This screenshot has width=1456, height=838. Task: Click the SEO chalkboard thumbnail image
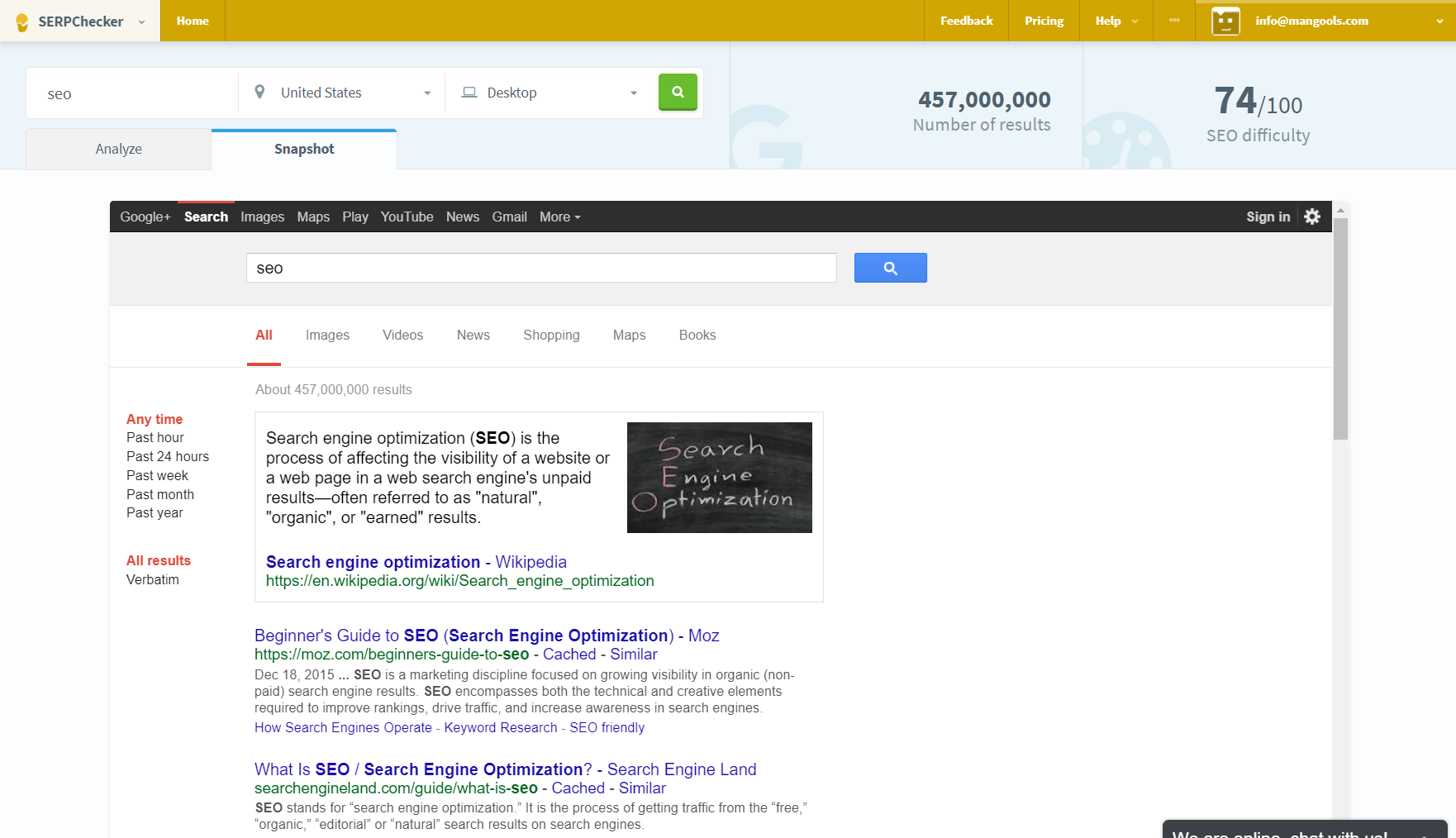(x=720, y=478)
